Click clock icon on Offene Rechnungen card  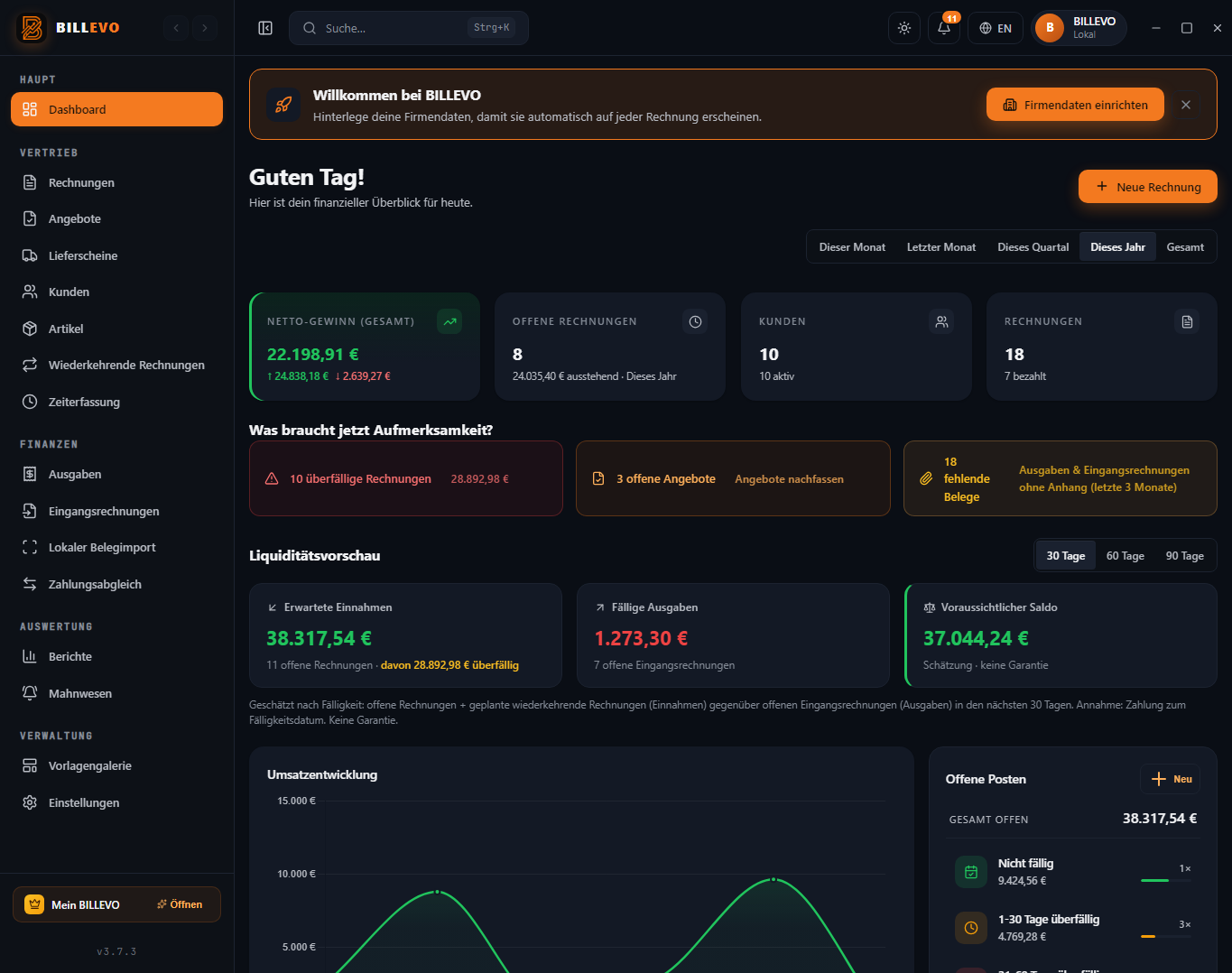pos(695,321)
